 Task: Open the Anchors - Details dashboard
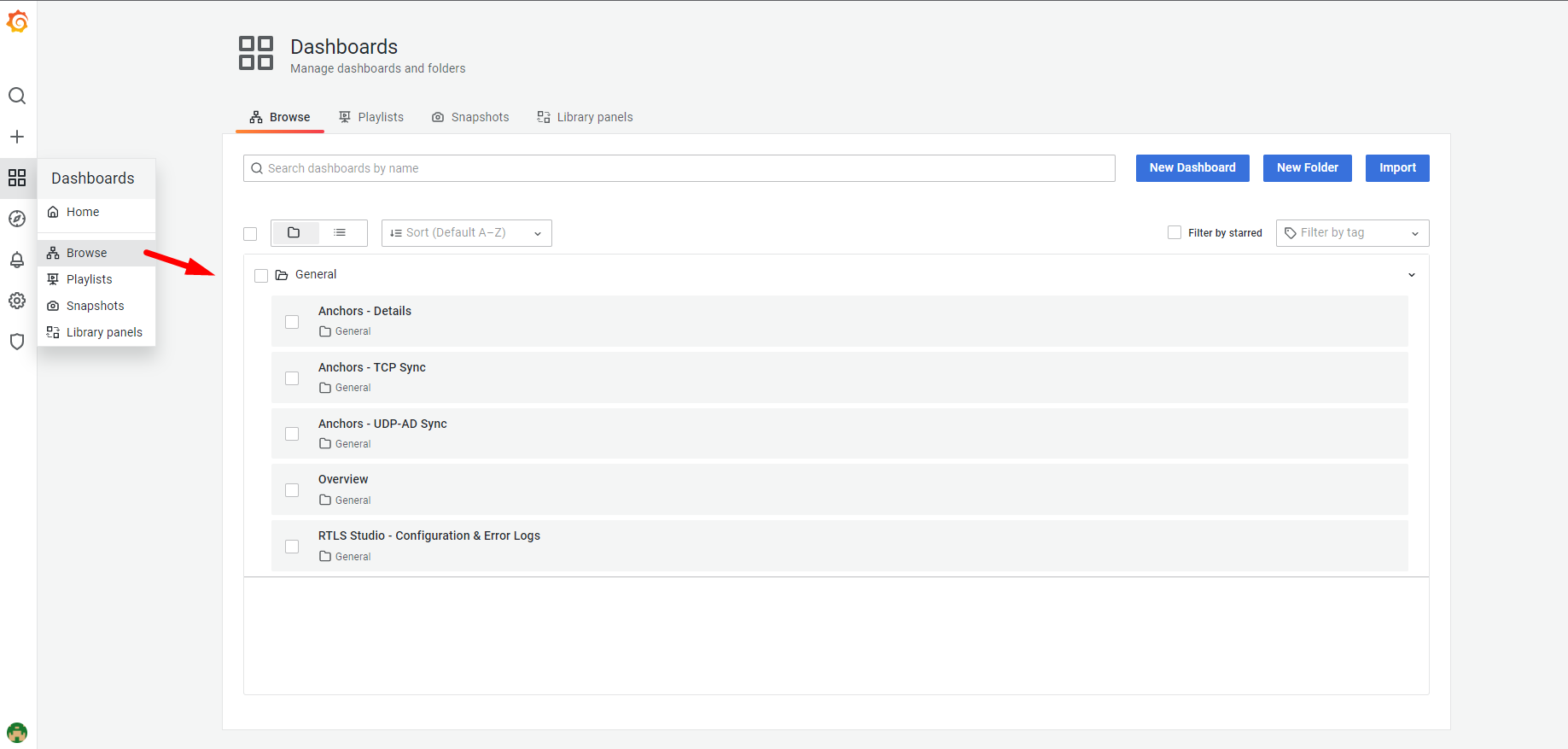pos(364,311)
